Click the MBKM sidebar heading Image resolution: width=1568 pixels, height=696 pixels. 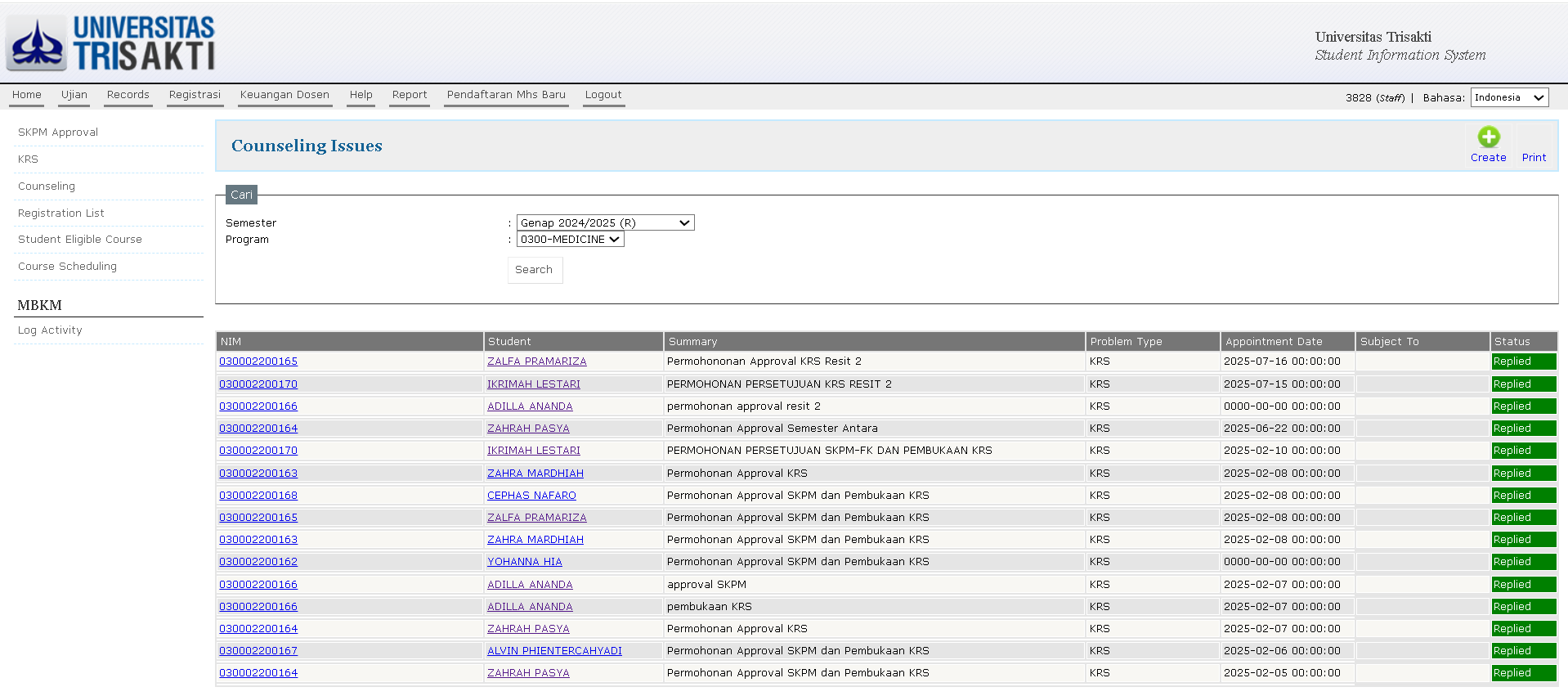[x=40, y=305]
